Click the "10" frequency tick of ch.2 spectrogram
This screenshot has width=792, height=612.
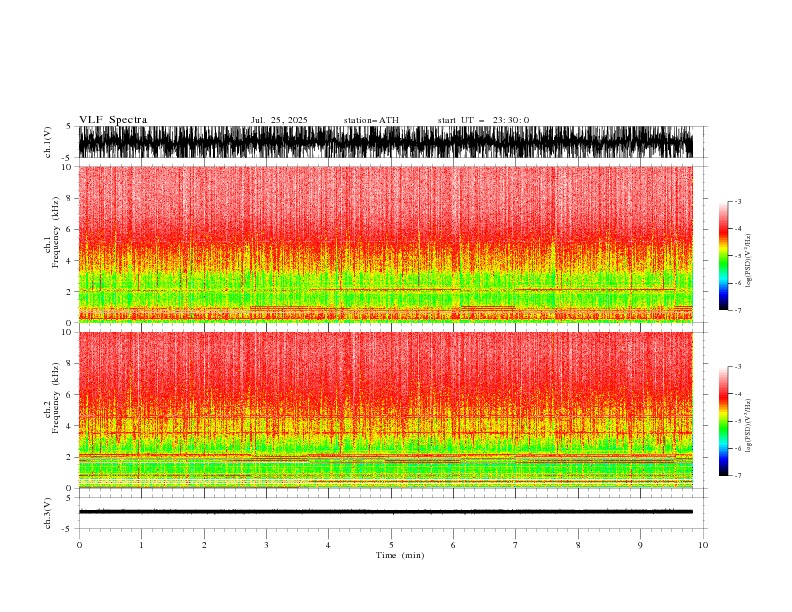pyautogui.click(x=69, y=332)
